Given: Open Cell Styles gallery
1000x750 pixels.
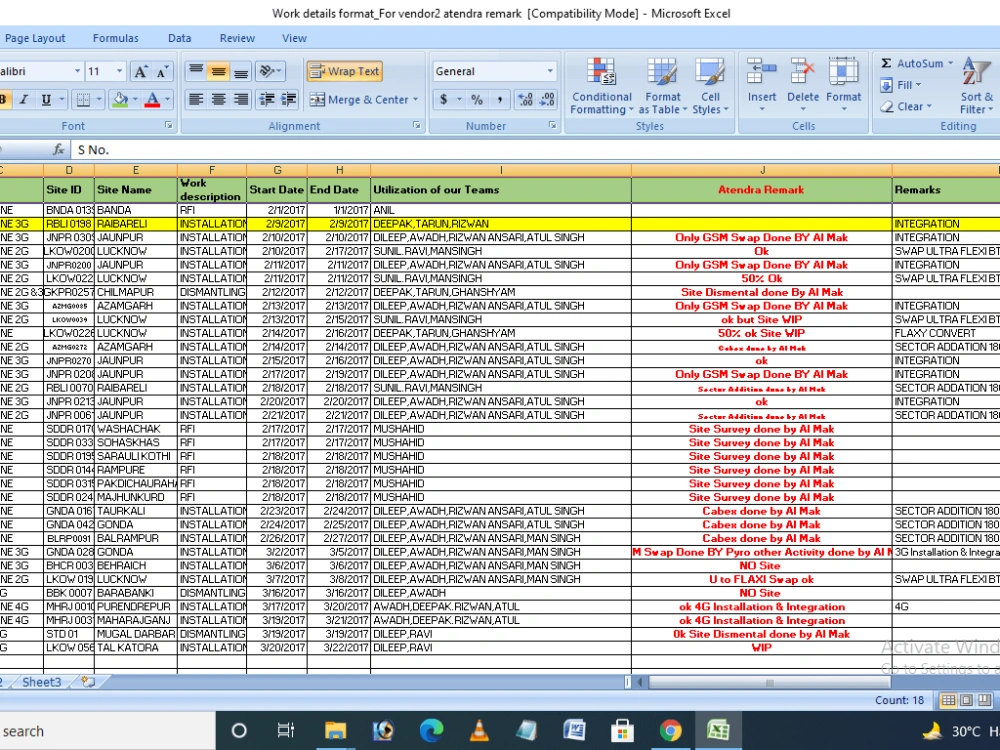Looking at the screenshot, I should (710, 86).
